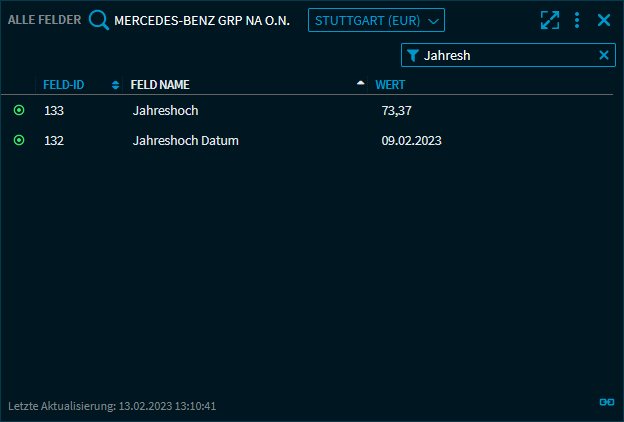Select the Jahreshoch row

(165, 111)
